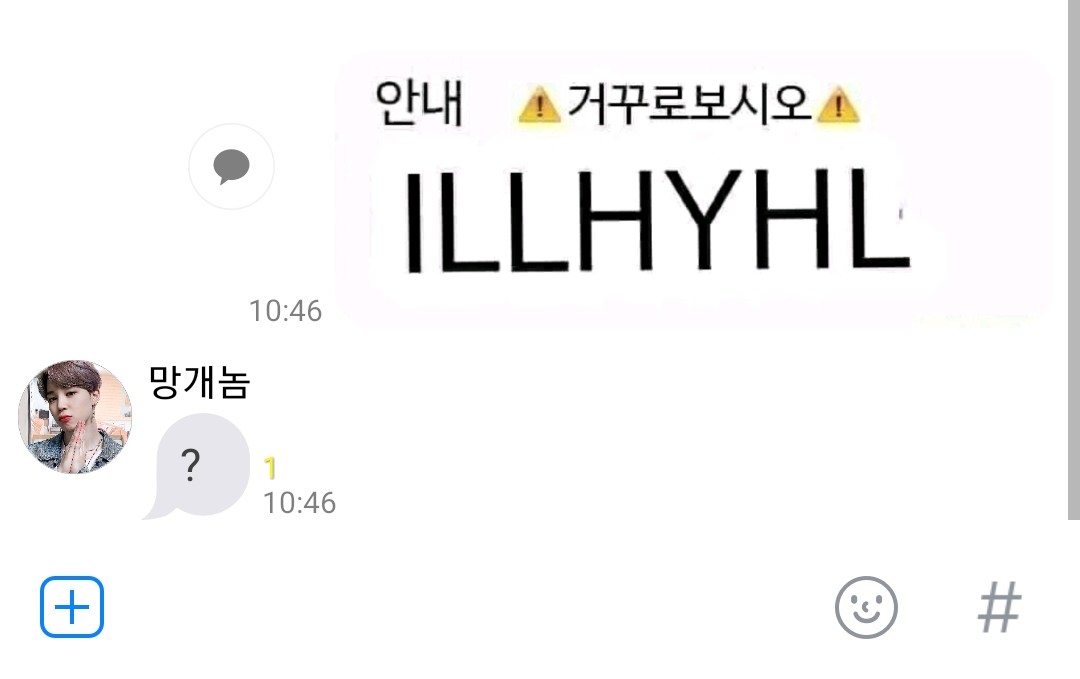Click the left warning sign emoji
Viewport: 1080px width, 679px height.
coord(539,105)
